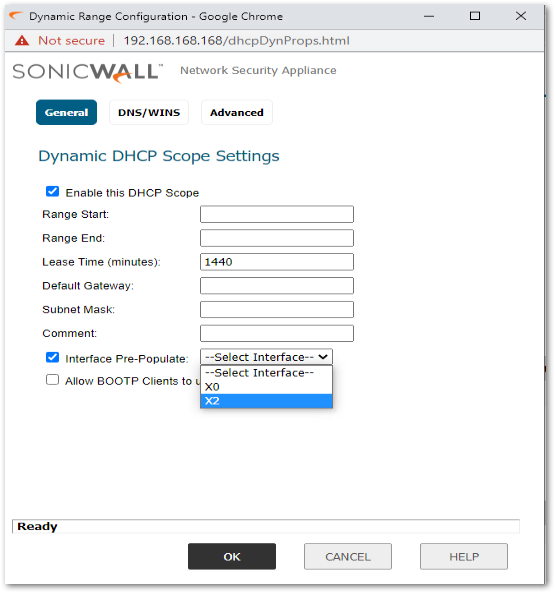Viewport: 555px width, 593px height.
Task: Toggle the Interface Pre-Populate checkbox
Action: 53,357
